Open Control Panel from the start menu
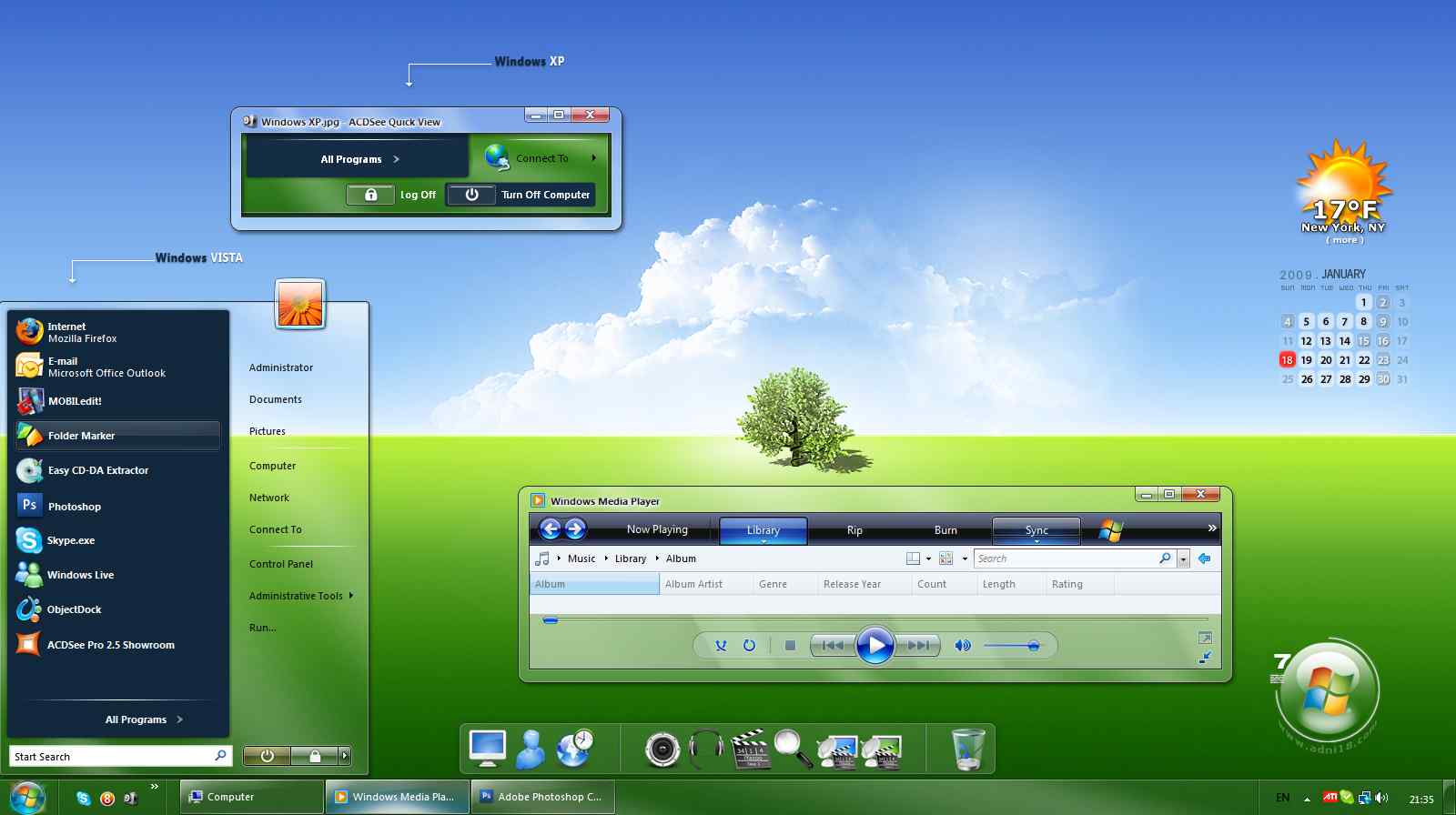The height and width of the screenshot is (815, 1456). click(x=281, y=564)
